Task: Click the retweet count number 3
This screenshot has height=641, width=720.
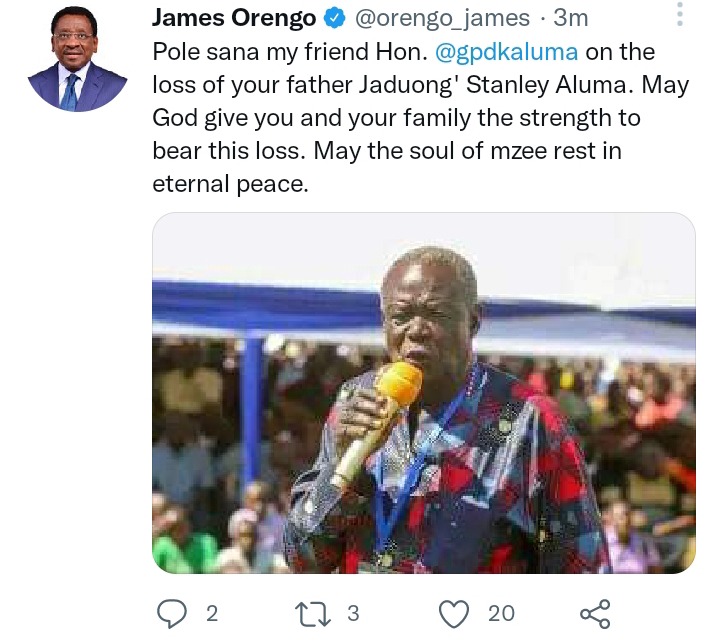Action: (353, 614)
